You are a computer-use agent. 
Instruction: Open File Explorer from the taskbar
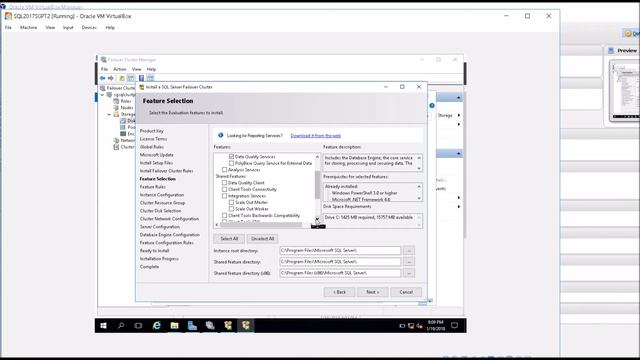[174, 325]
